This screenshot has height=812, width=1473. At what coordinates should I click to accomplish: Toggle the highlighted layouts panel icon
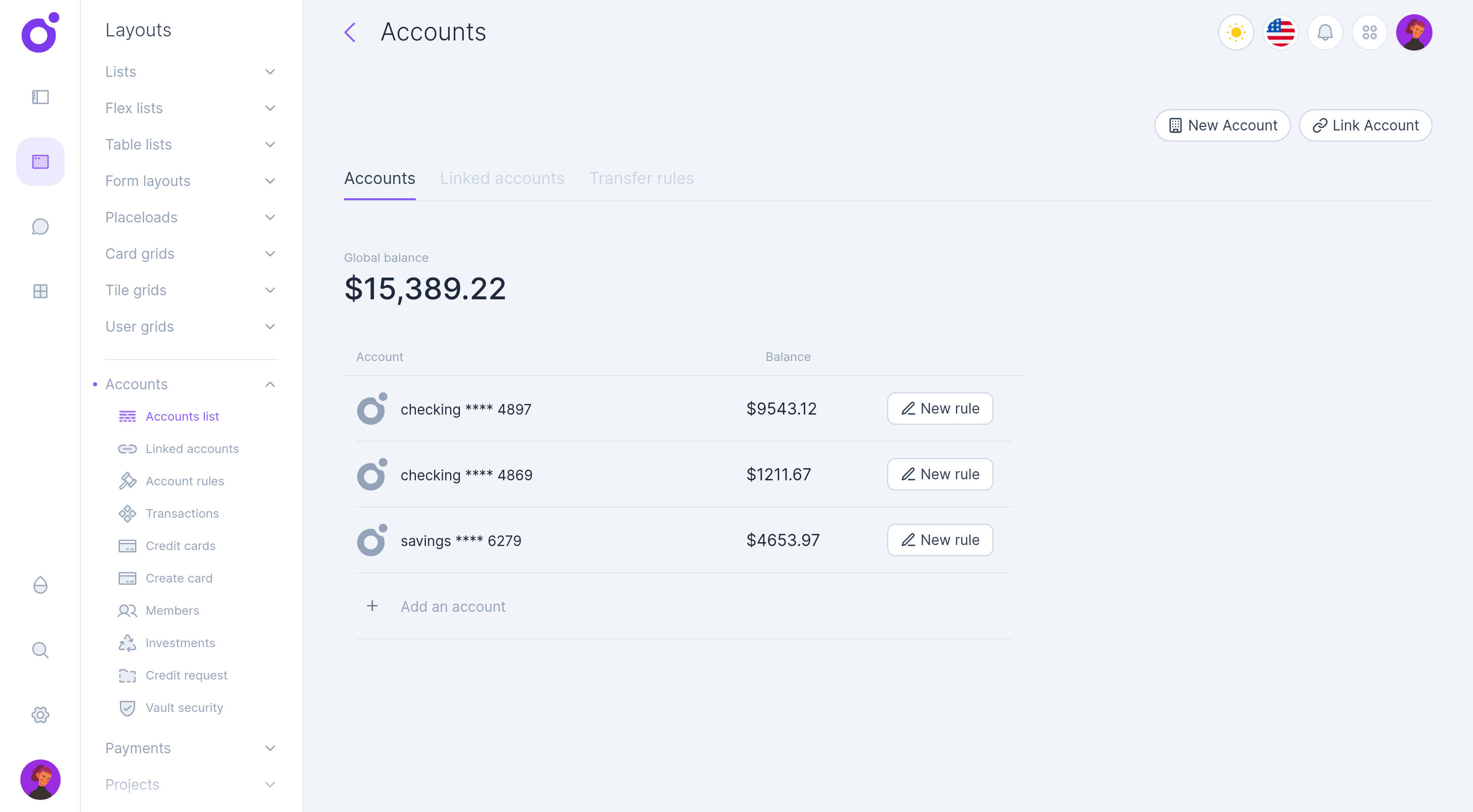point(40,162)
